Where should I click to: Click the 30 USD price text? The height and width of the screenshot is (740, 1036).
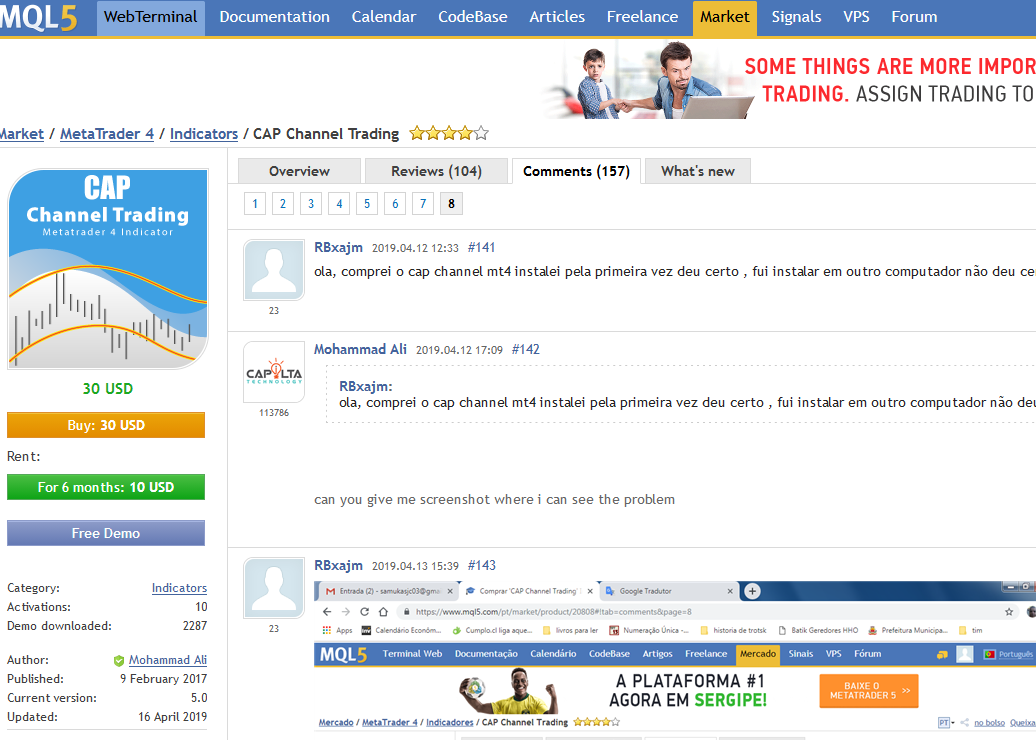click(x=108, y=388)
